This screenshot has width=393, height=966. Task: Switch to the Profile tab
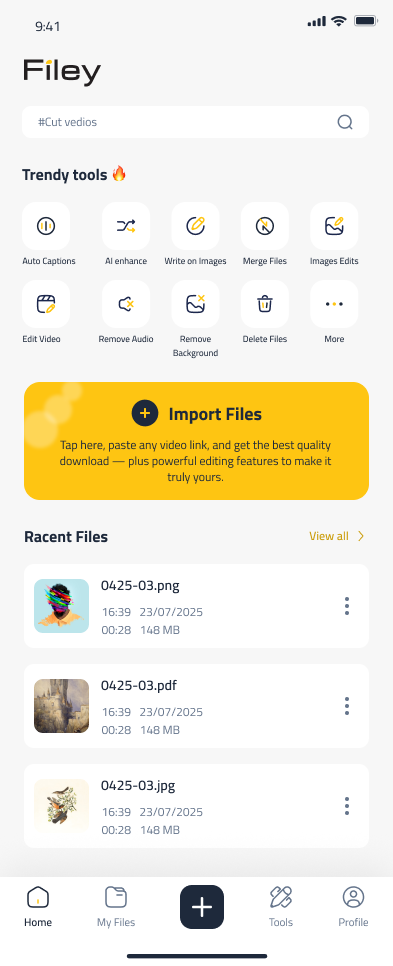tap(354, 907)
